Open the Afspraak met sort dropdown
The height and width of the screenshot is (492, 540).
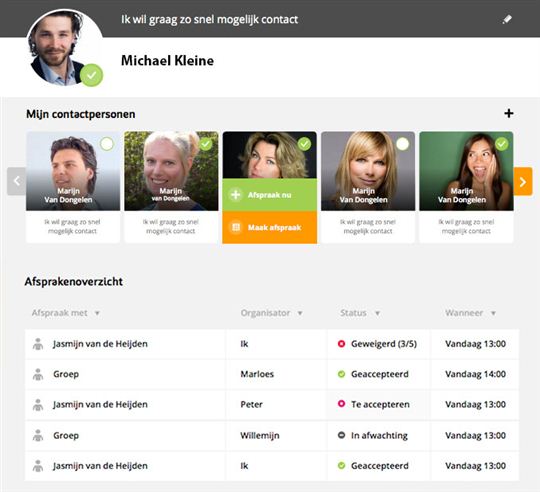pyautogui.click(x=97, y=313)
